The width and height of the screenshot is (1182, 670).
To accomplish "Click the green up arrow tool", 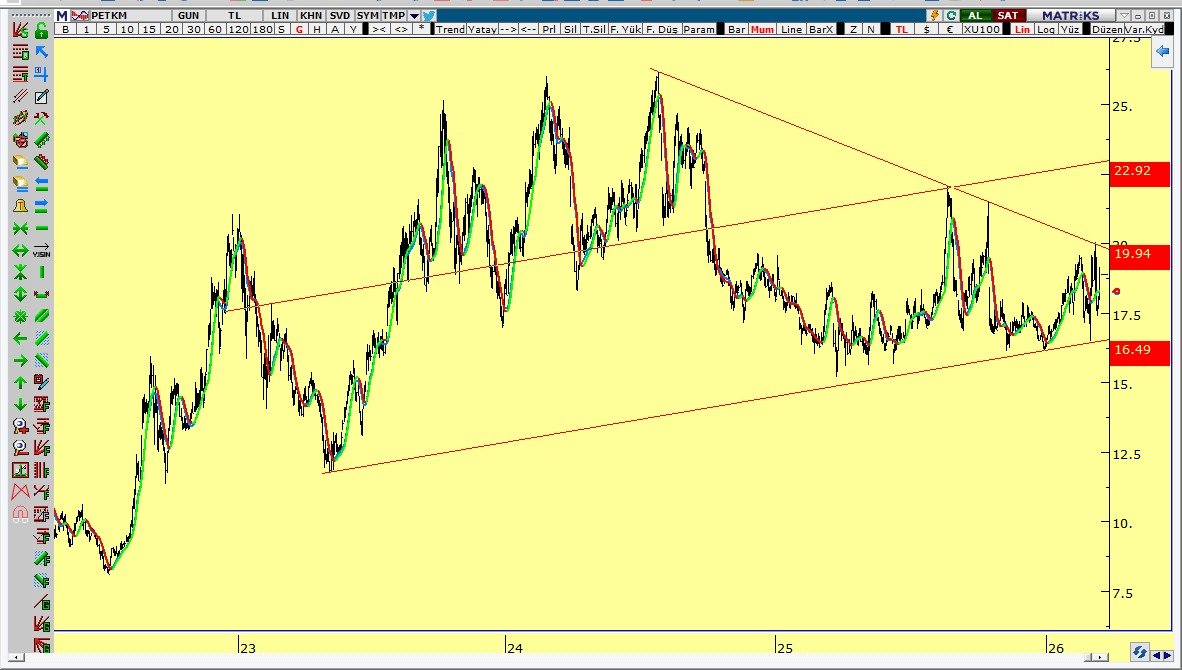I will pyautogui.click(x=20, y=383).
